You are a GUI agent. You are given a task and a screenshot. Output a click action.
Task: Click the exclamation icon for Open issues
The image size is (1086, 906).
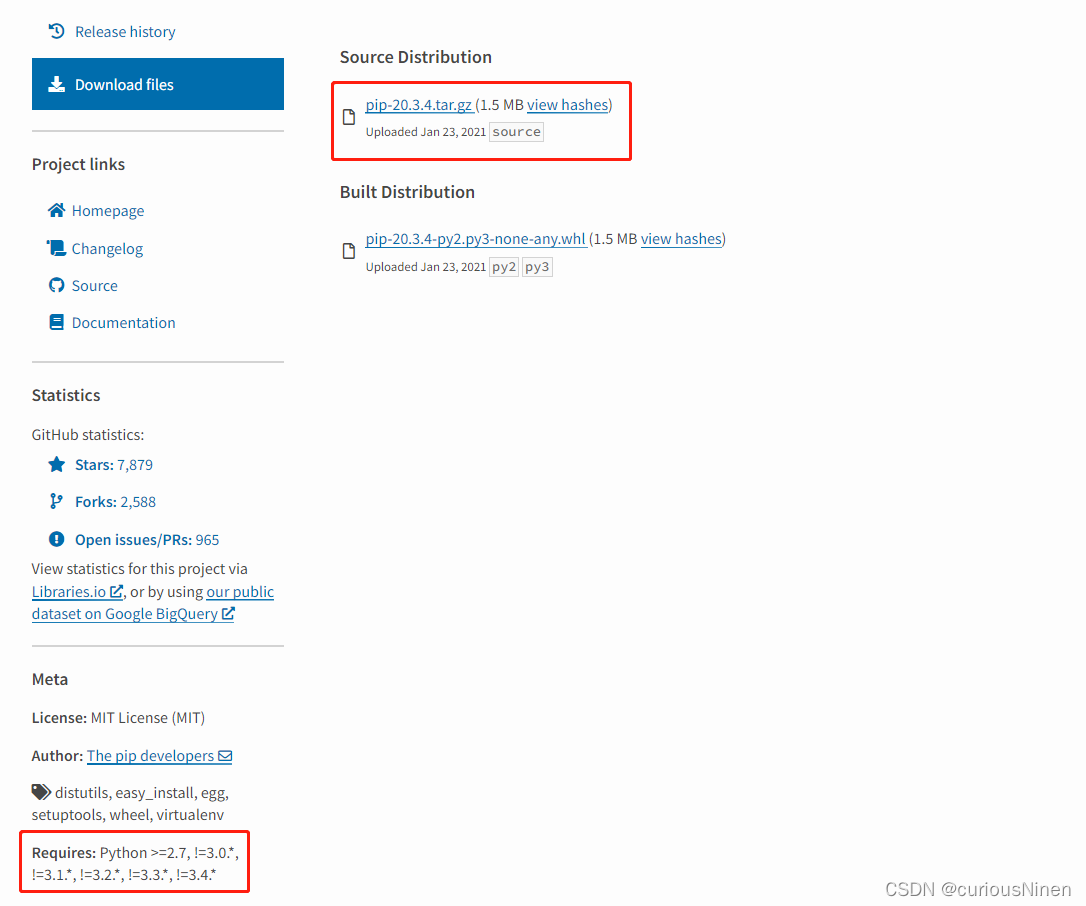56,539
